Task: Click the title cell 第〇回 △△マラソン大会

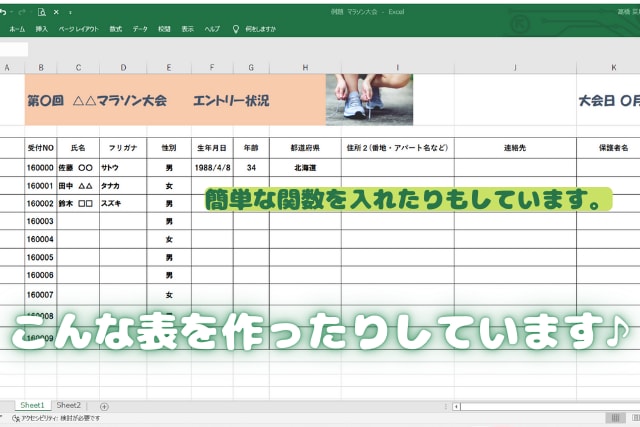Action: pyautogui.click(x=97, y=100)
